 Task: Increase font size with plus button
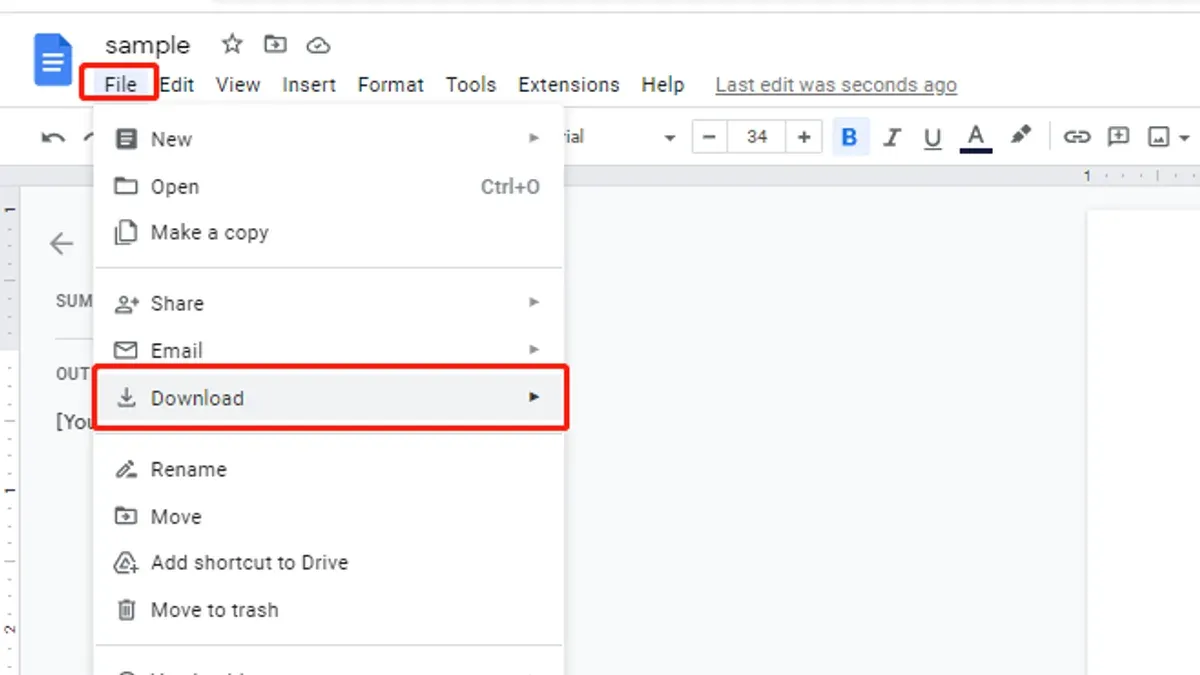pos(803,137)
